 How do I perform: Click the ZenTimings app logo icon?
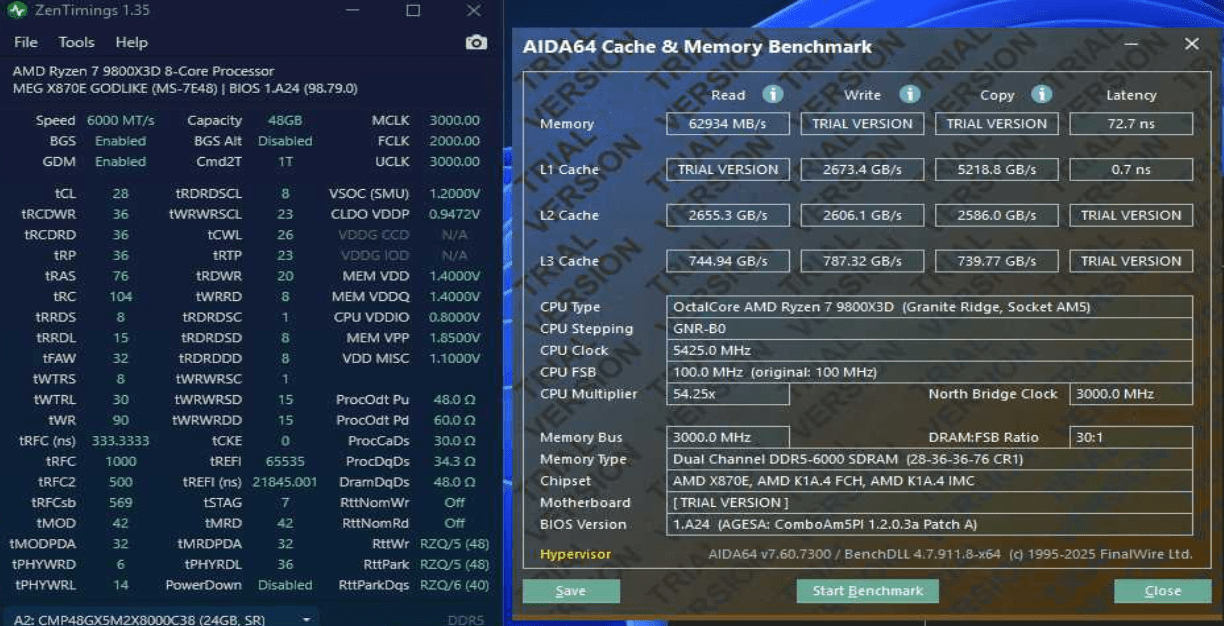(16, 11)
